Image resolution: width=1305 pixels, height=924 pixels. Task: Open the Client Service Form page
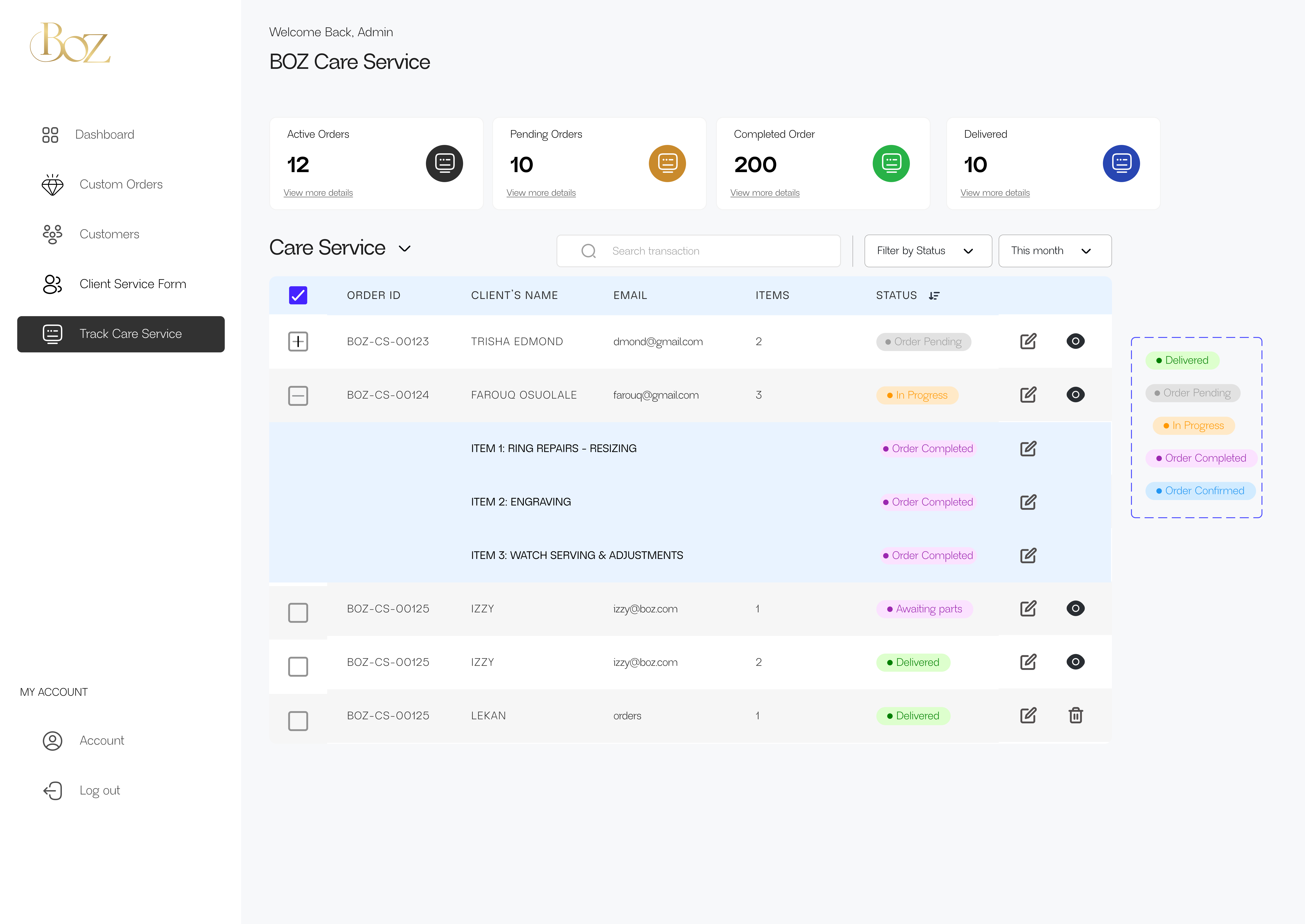click(133, 283)
